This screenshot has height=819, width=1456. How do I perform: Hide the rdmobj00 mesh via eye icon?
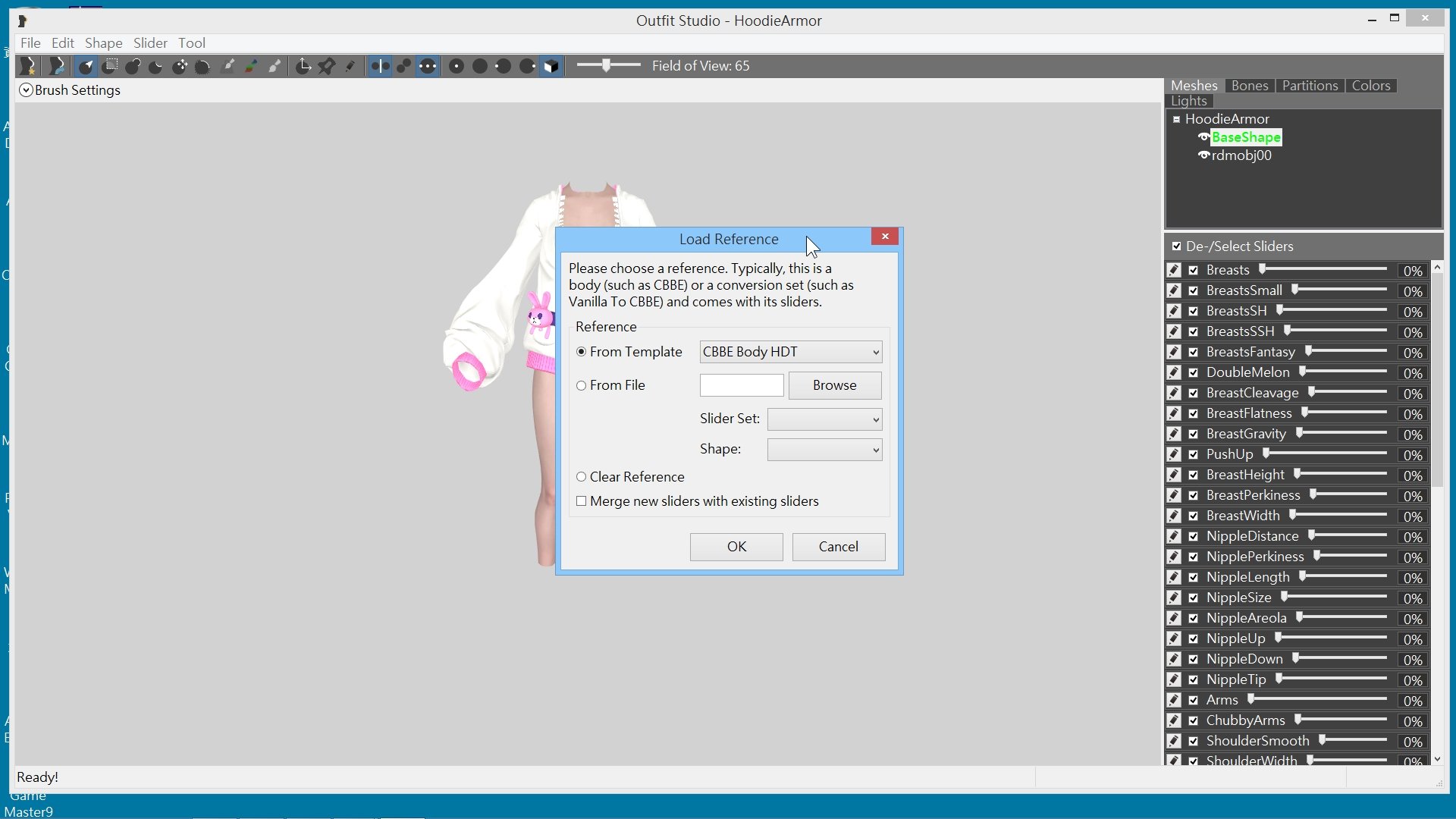[1203, 155]
